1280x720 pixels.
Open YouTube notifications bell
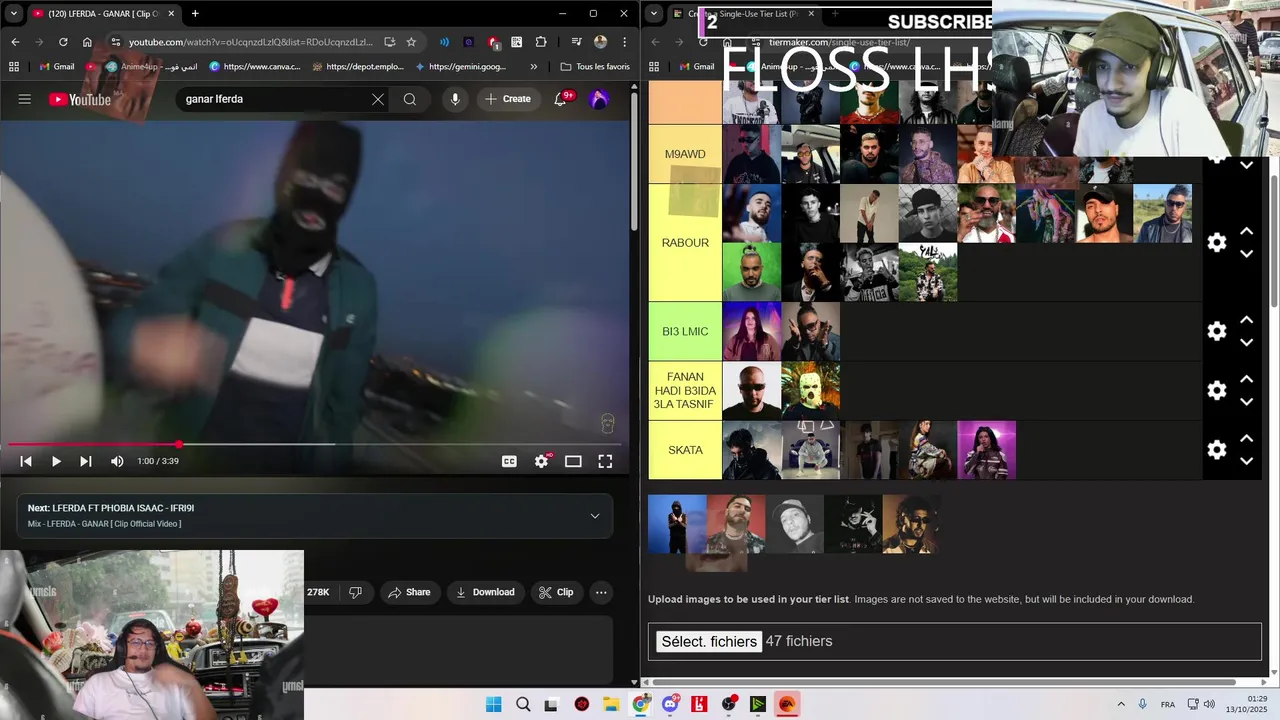tap(564, 98)
